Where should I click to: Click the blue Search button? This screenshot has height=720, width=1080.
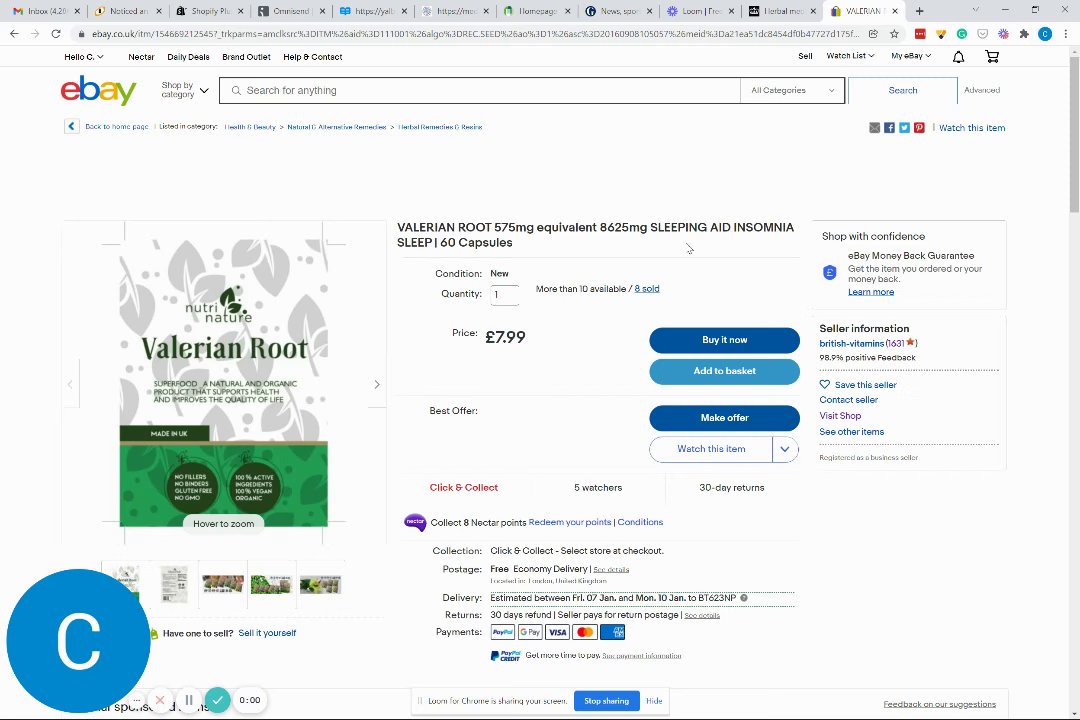click(x=902, y=90)
